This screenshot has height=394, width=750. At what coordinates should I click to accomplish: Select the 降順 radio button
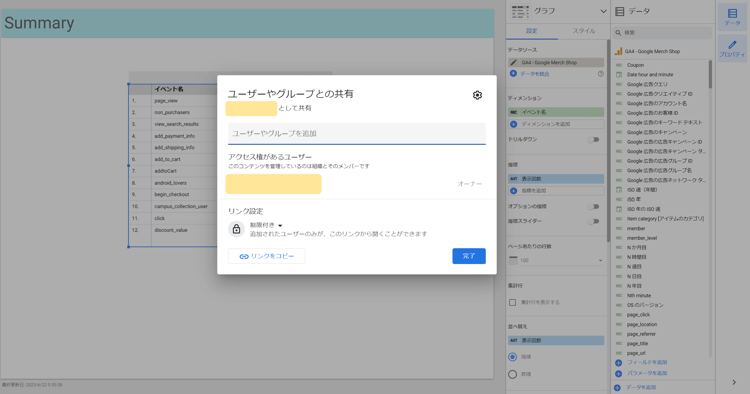(512, 357)
